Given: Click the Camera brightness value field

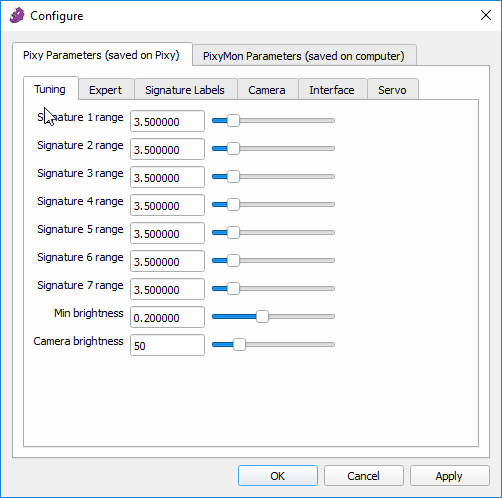Looking at the screenshot, I should point(167,345).
